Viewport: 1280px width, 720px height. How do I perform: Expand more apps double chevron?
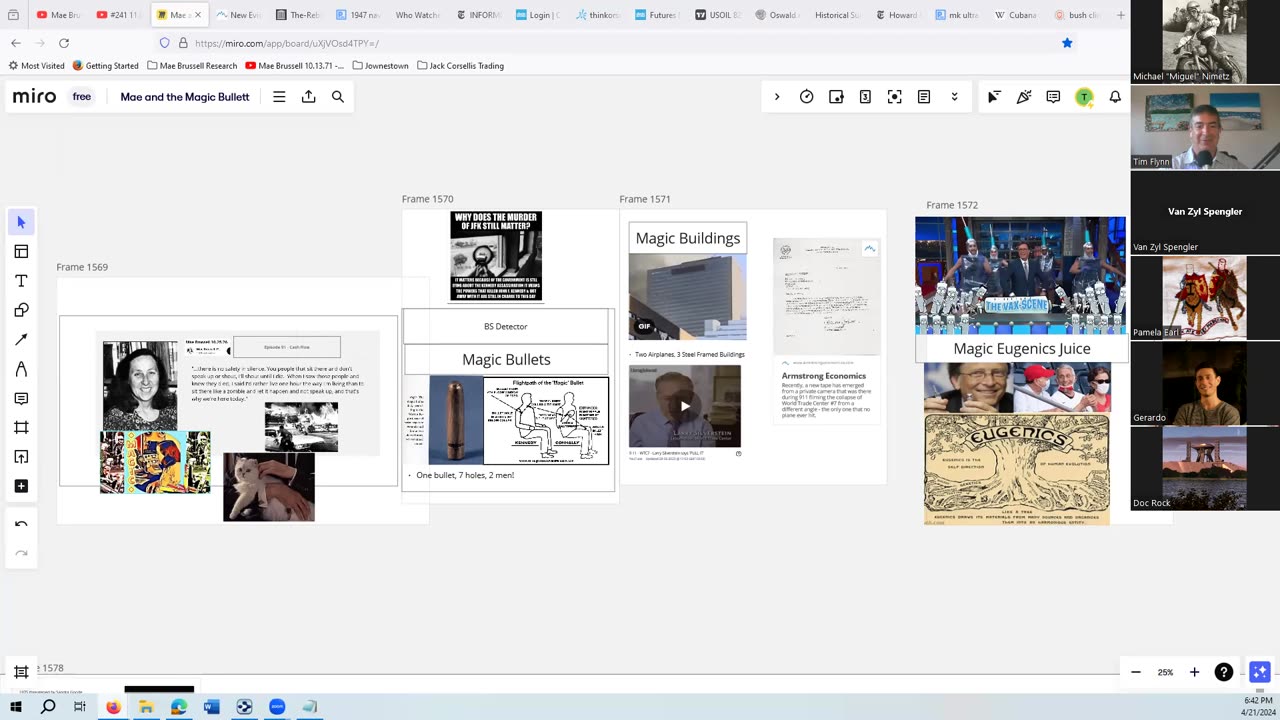pyautogui.click(x=954, y=97)
